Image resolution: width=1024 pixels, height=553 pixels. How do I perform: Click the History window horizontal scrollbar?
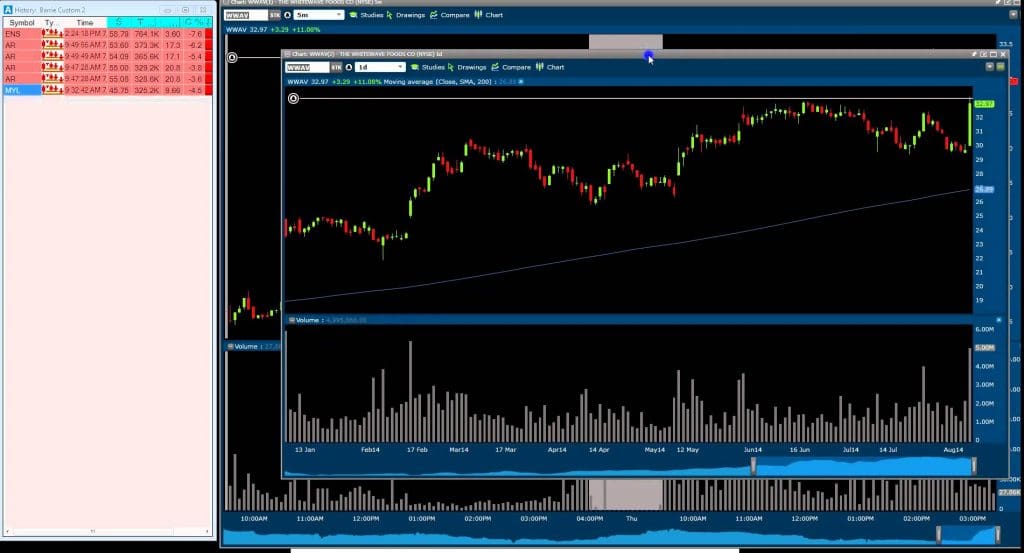coord(108,531)
